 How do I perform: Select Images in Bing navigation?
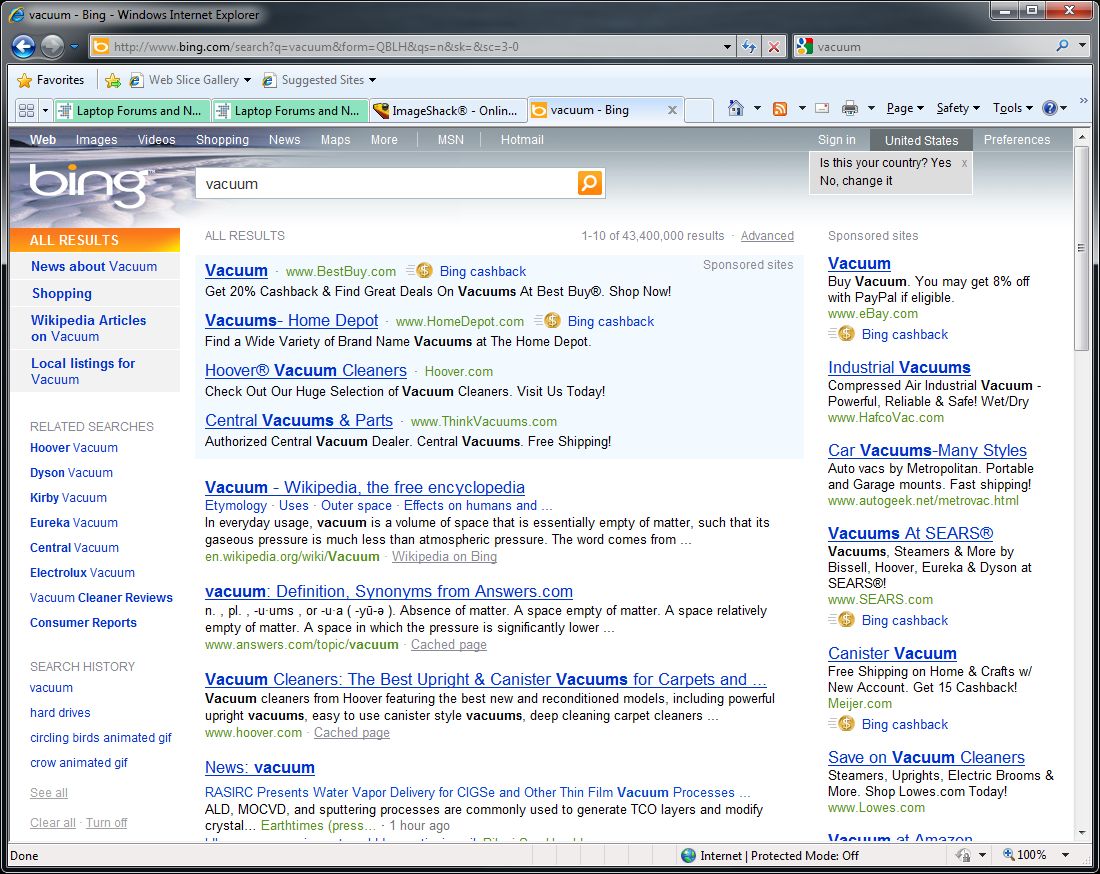96,140
